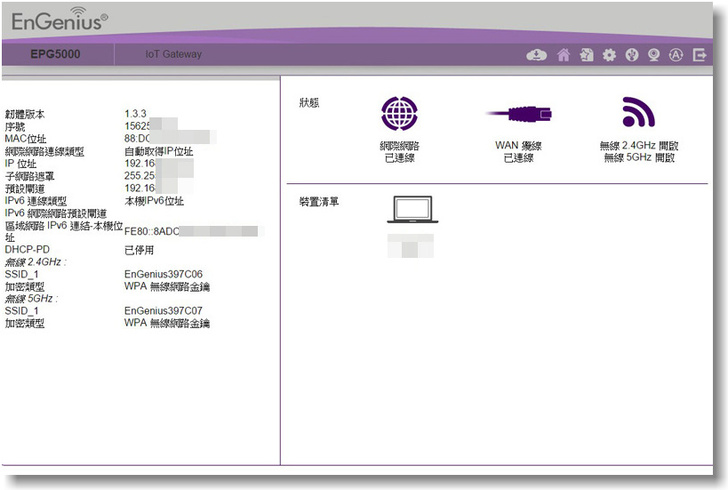
Task: Click the purple wireless signal icon
Action: [x=638, y=112]
